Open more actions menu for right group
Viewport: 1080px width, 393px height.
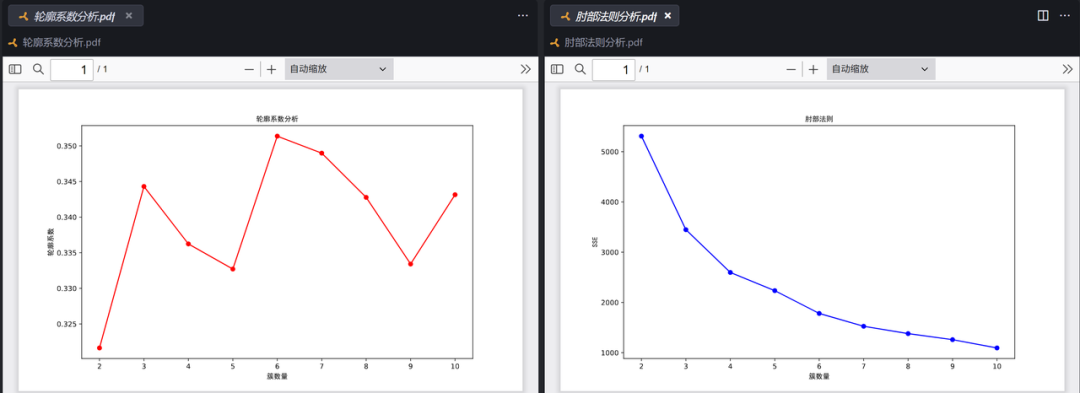(1065, 15)
